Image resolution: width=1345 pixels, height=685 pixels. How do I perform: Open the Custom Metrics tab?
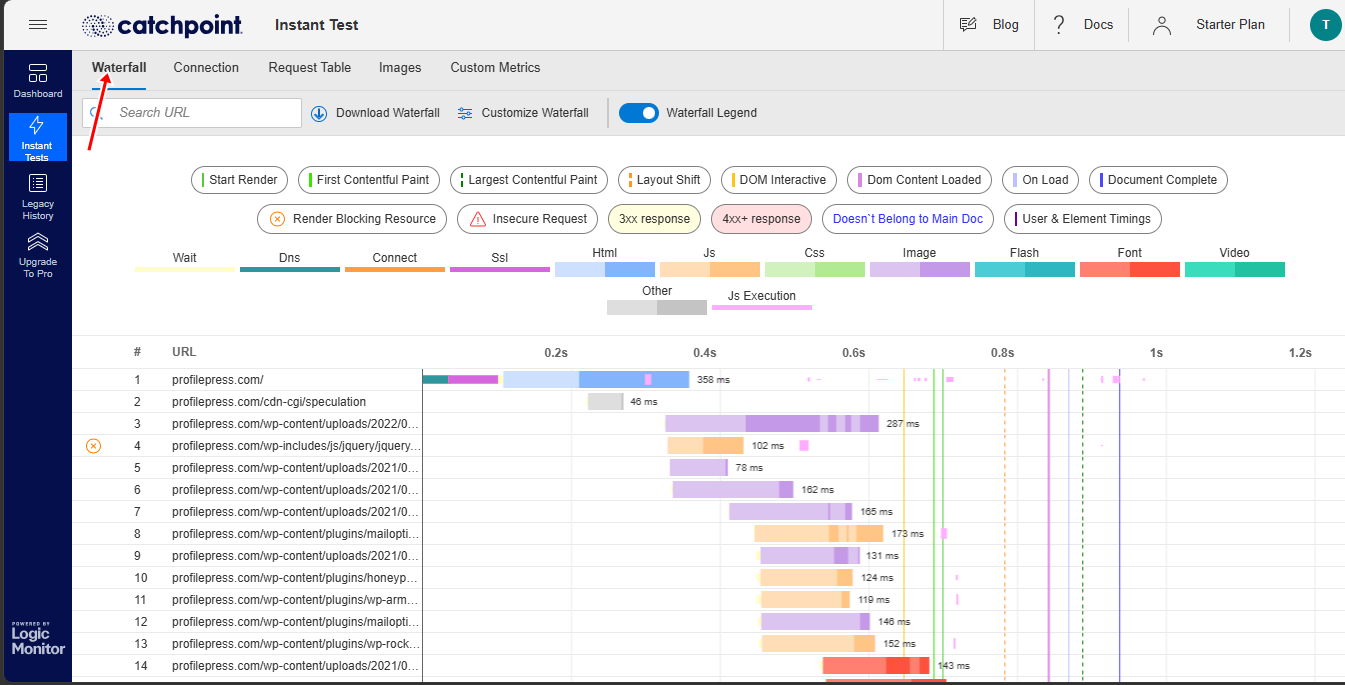pyautogui.click(x=495, y=68)
